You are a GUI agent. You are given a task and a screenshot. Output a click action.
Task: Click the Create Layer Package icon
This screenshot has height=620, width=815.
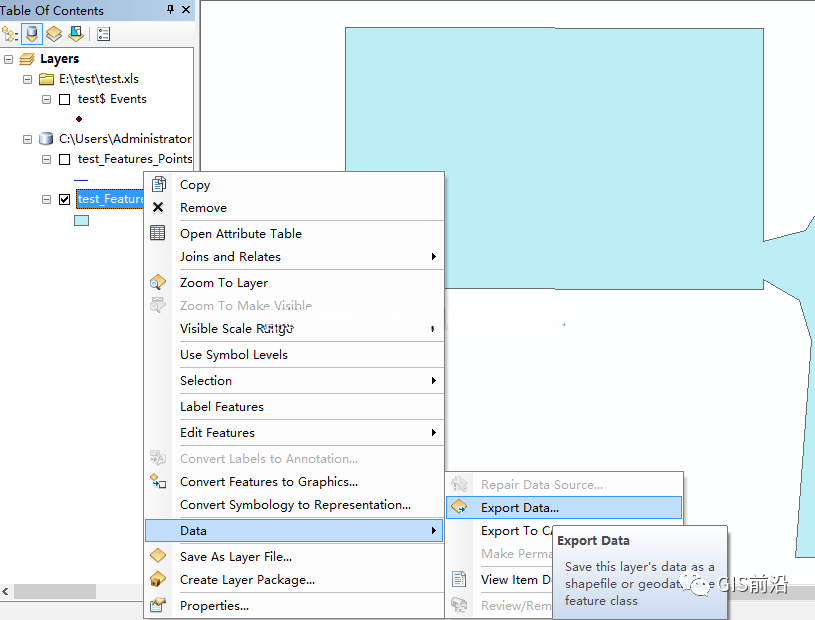pyautogui.click(x=158, y=579)
